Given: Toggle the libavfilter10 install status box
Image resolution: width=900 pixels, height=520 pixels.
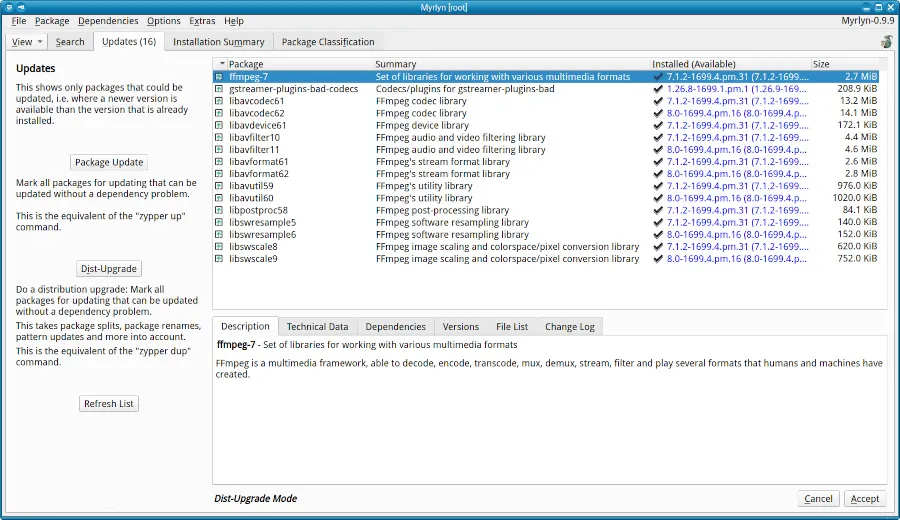Looking at the screenshot, I should click(220, 138).
